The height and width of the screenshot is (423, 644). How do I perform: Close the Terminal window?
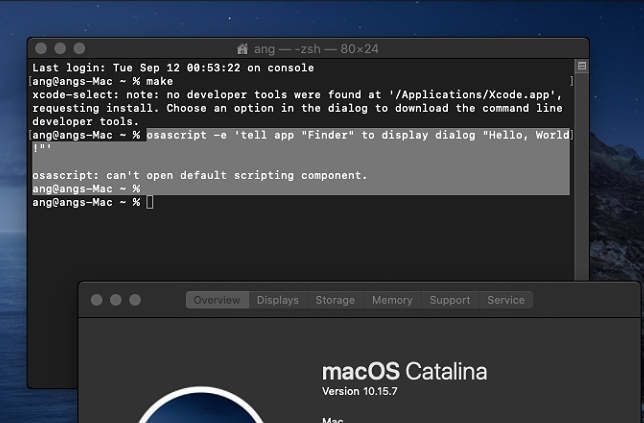click(41, 48)
